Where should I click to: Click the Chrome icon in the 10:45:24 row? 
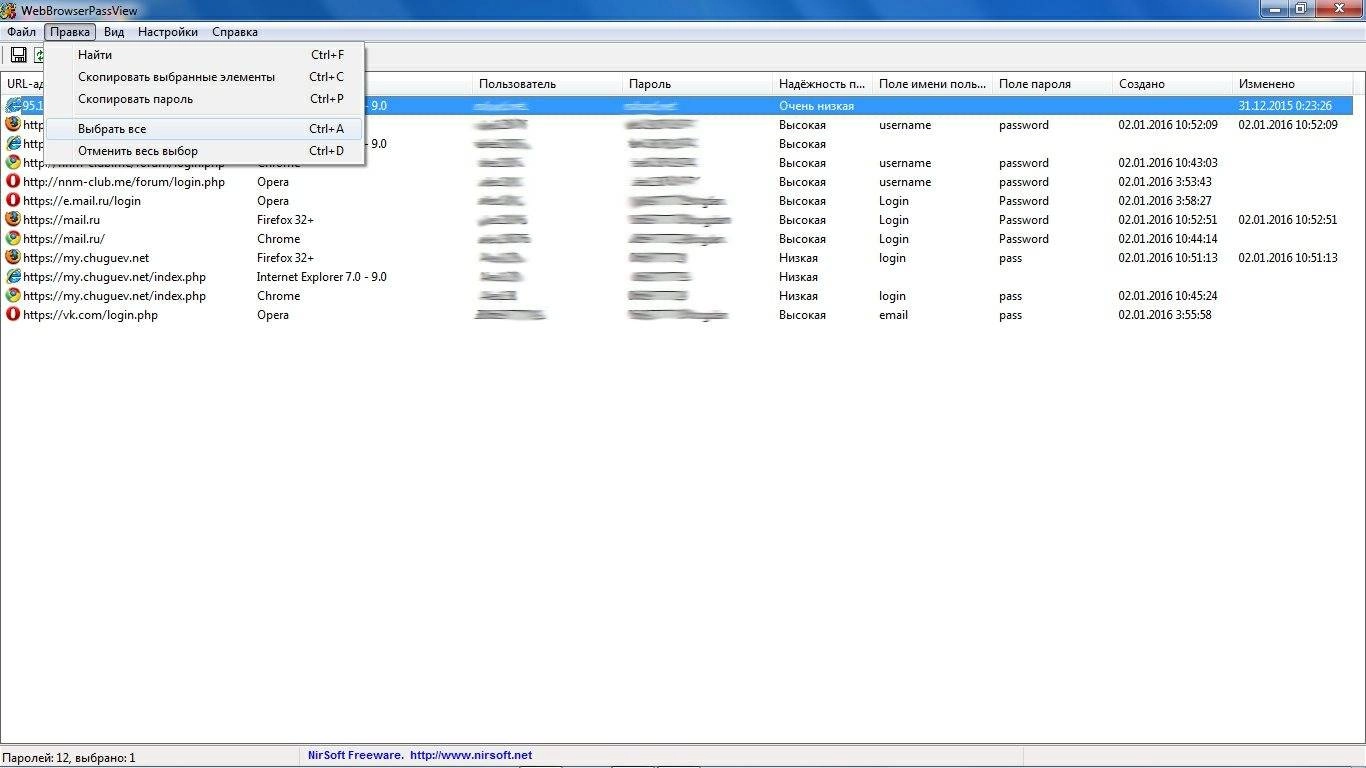point(13,296)
